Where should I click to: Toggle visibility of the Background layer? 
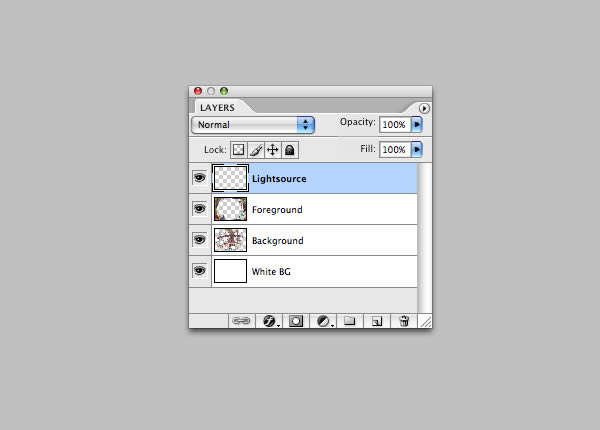[x=199, y=239]
